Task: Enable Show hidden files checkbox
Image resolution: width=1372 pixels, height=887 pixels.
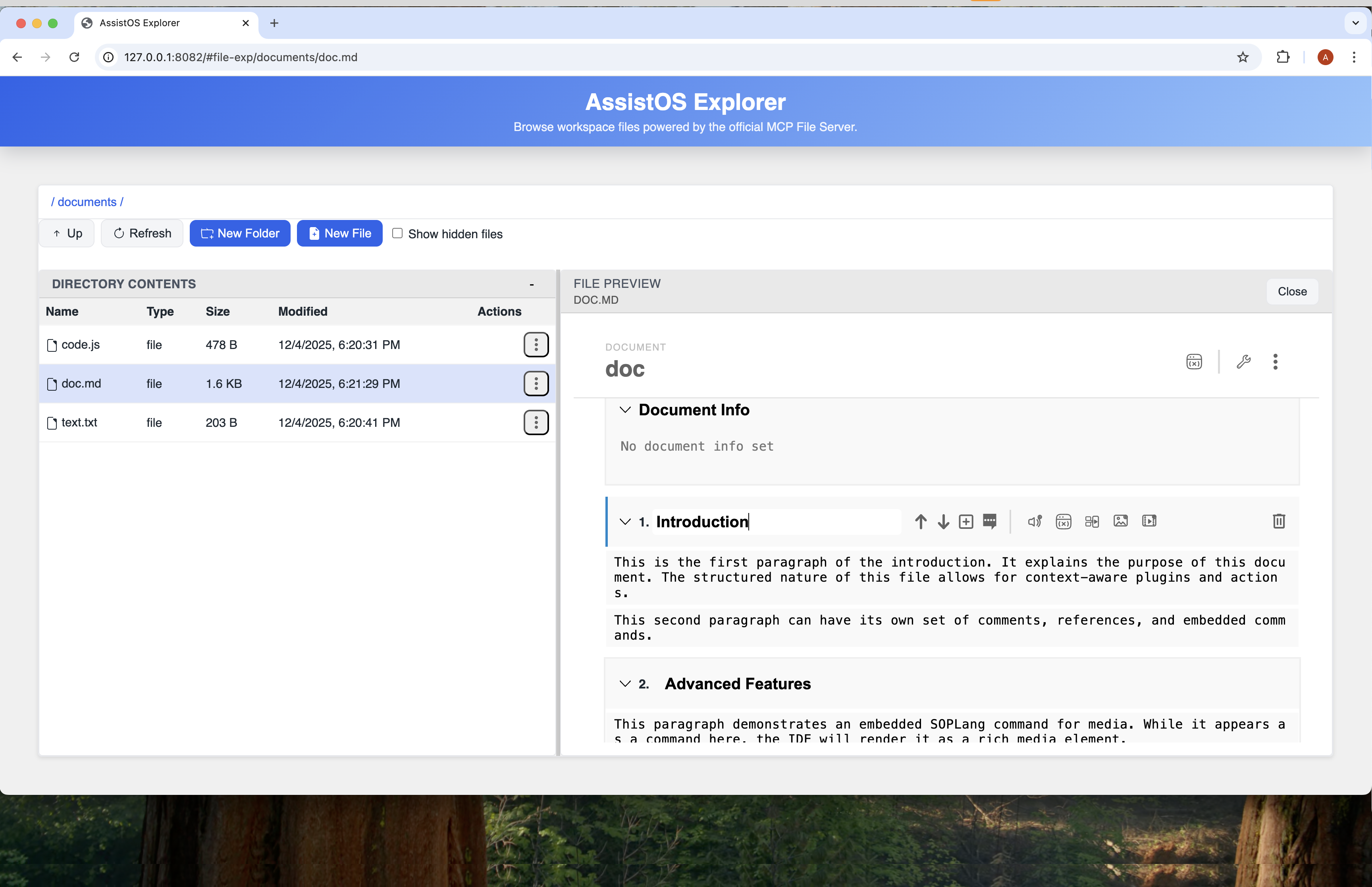Action: (x=397, y=233)
